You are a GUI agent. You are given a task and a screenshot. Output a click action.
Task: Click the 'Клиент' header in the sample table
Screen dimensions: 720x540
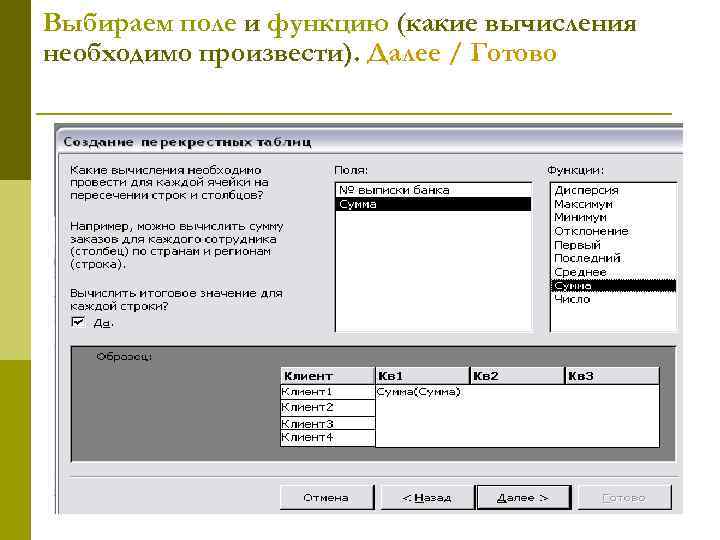327,376
